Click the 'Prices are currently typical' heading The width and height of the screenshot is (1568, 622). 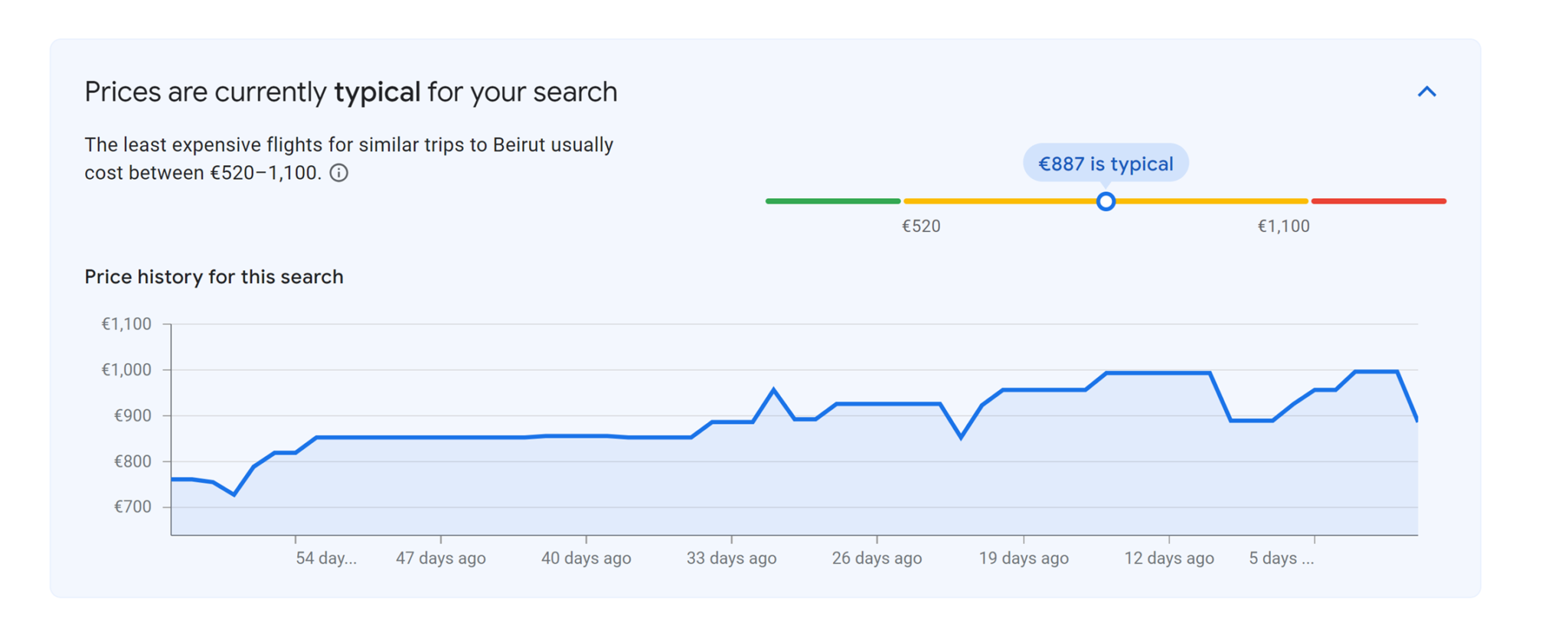[x=351, y=92]
